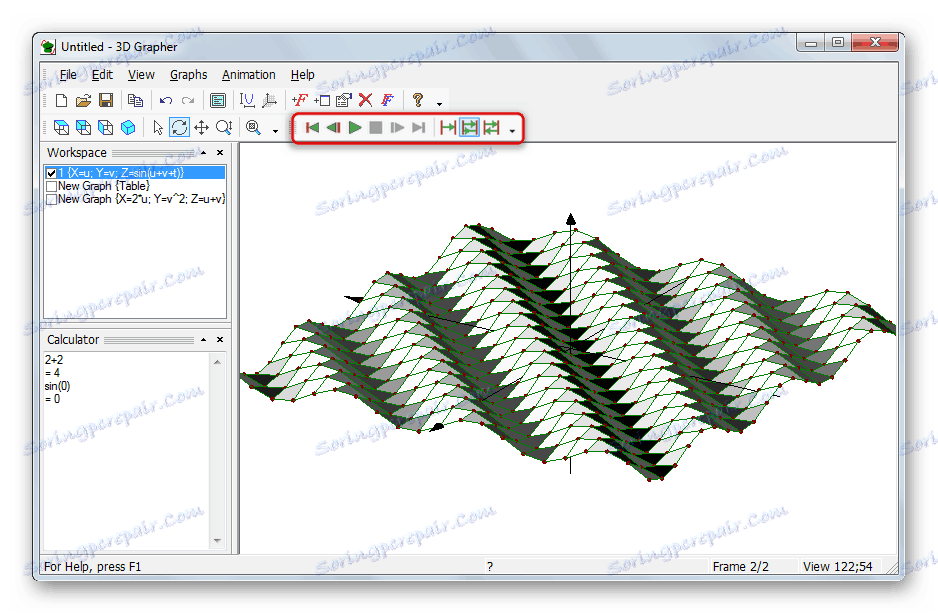The image size is (938, 614).
Task: Click the crossed-out F remove formula icon
Action: (x=387, y=101)
